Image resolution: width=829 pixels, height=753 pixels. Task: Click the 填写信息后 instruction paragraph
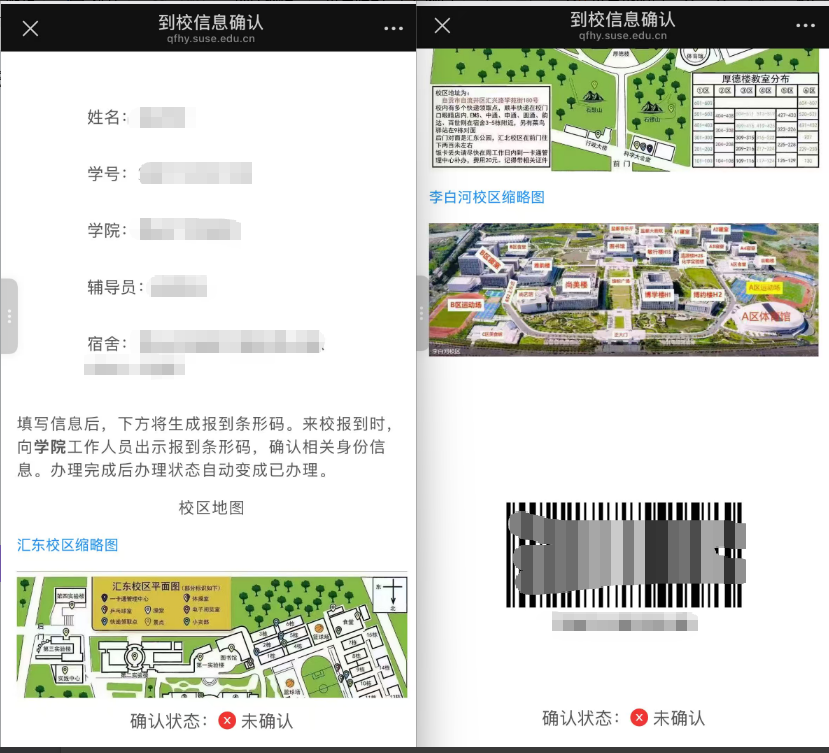206,447
